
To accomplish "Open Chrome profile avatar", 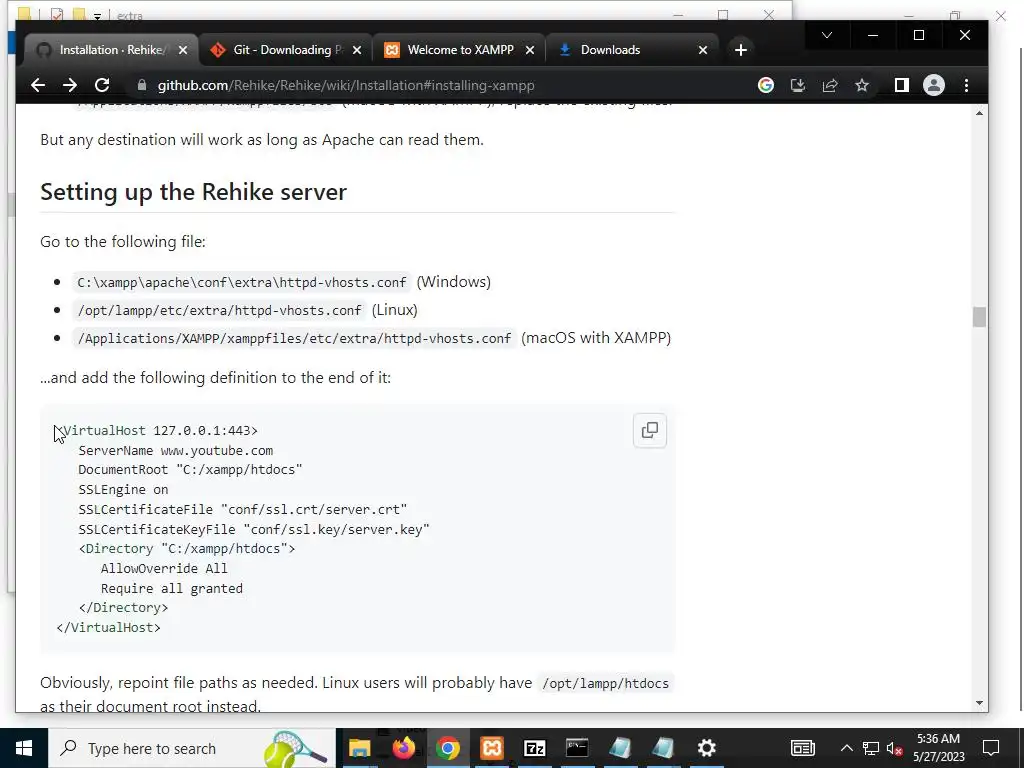I will [934, 86].
